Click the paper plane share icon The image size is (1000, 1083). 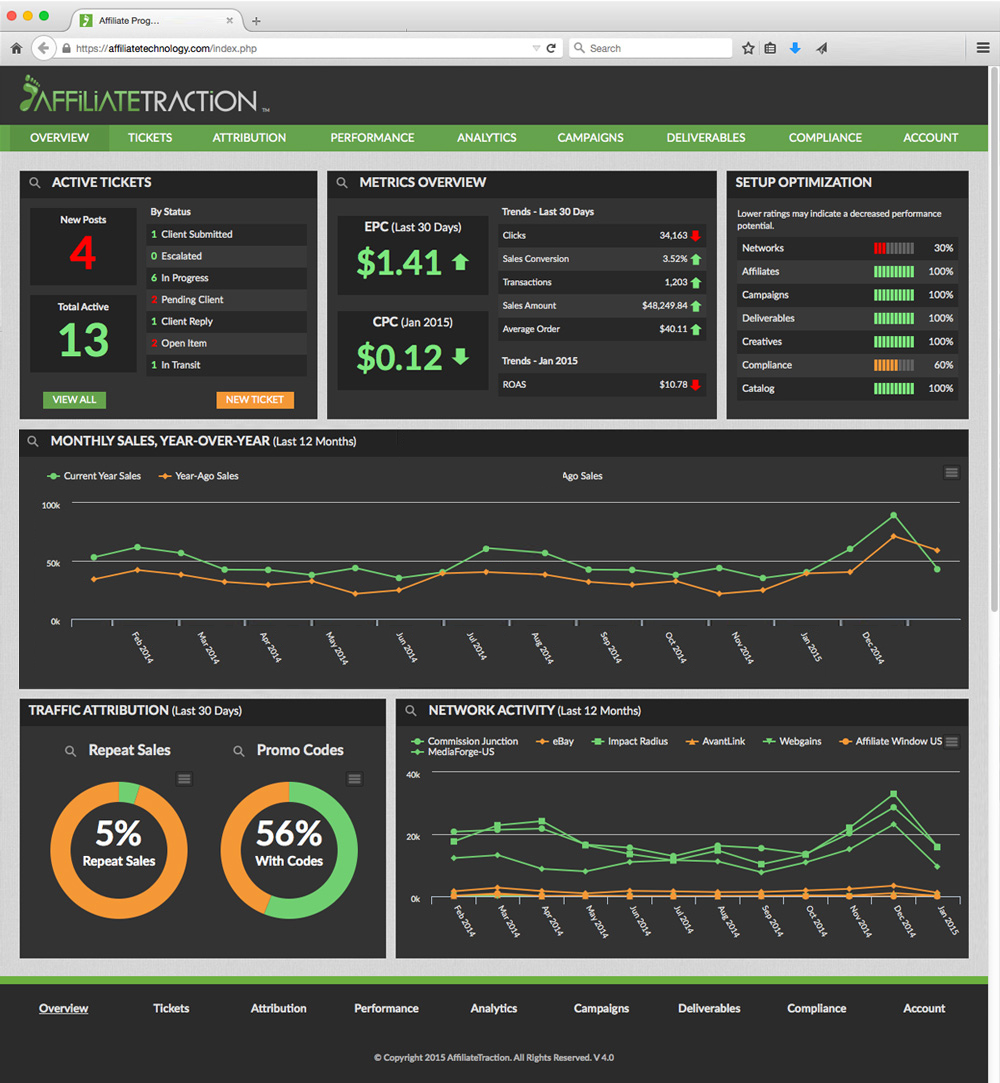[821, 48]
